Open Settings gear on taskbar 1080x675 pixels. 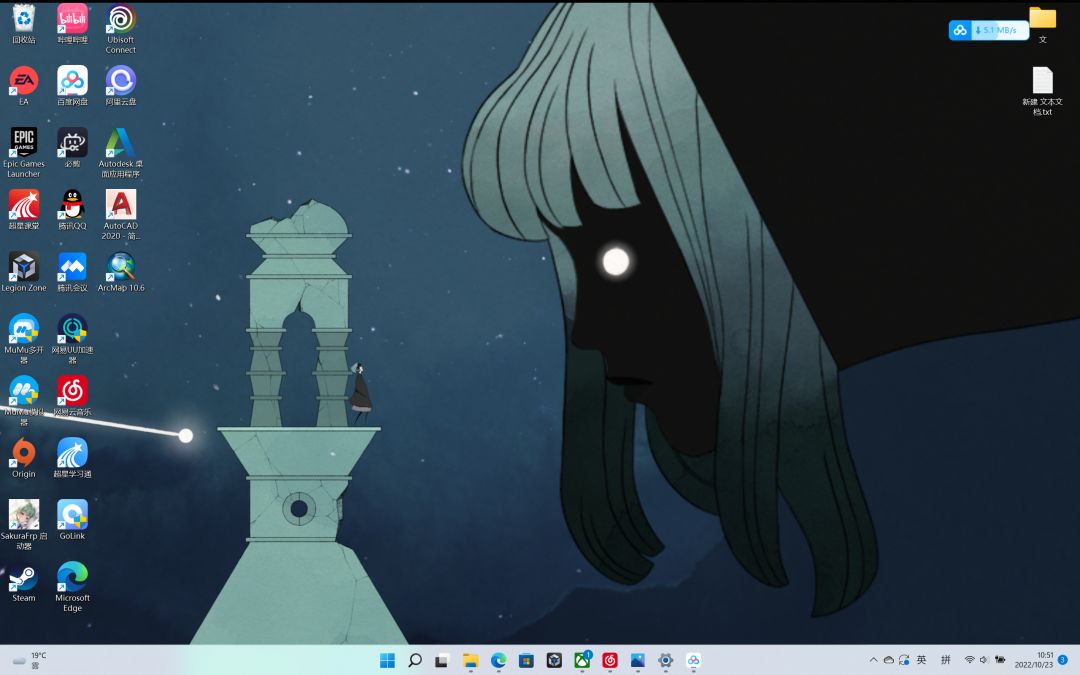coord(665,661)
